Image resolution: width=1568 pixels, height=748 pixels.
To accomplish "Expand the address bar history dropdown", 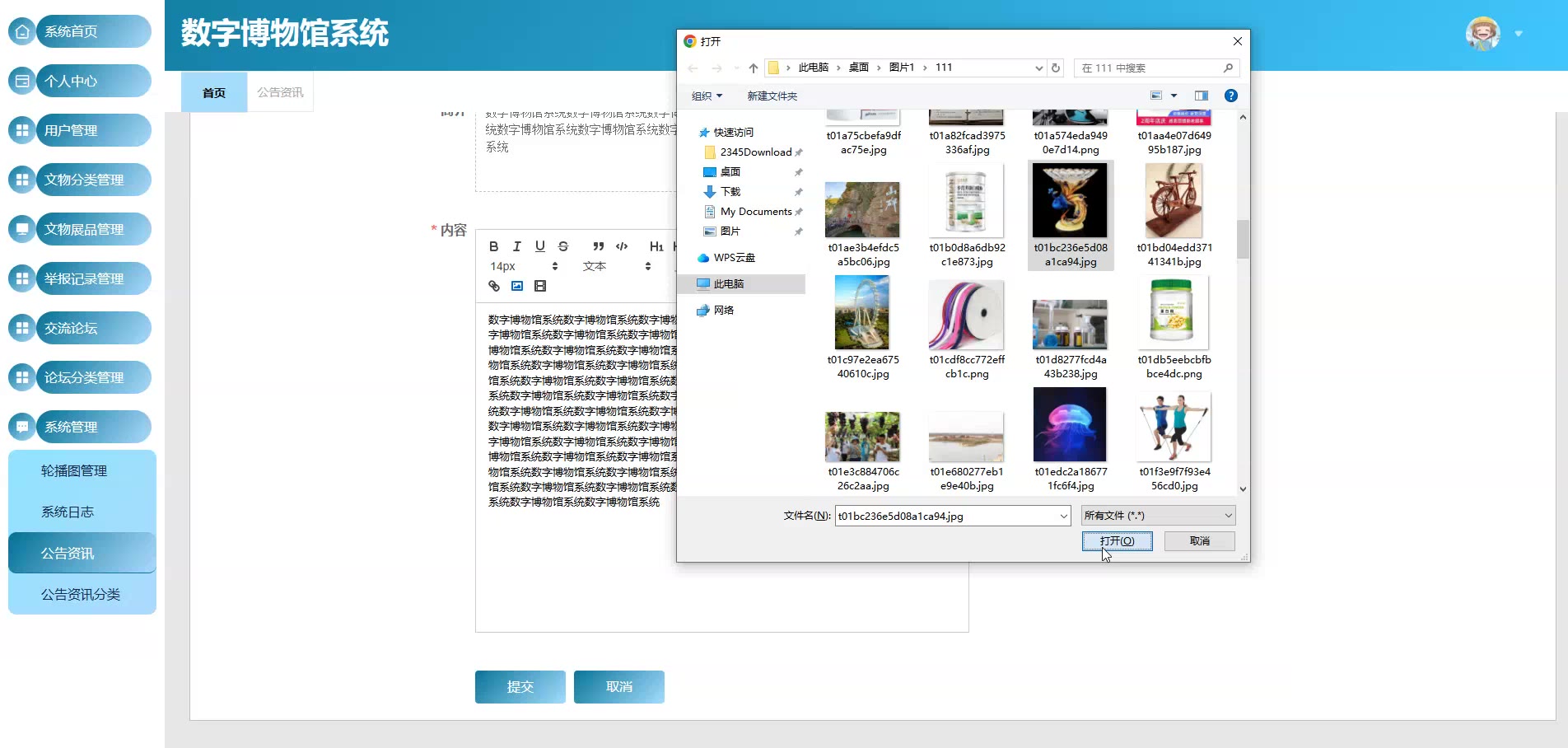I will (x=1038, y=68).
